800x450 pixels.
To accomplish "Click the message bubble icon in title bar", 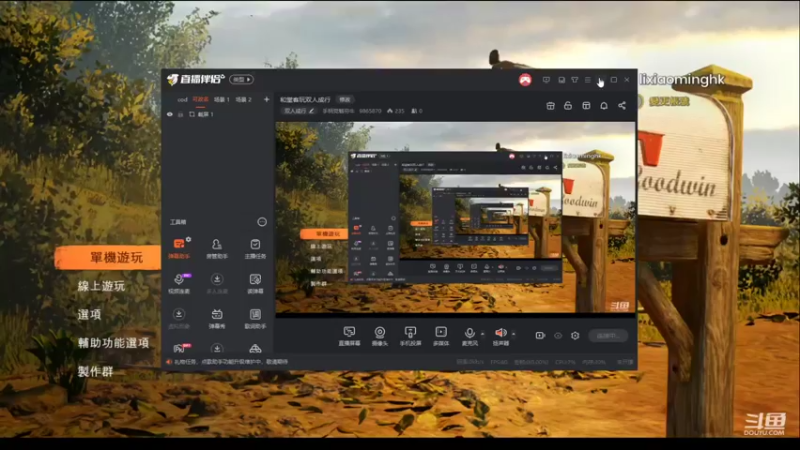I will point(546,80).
